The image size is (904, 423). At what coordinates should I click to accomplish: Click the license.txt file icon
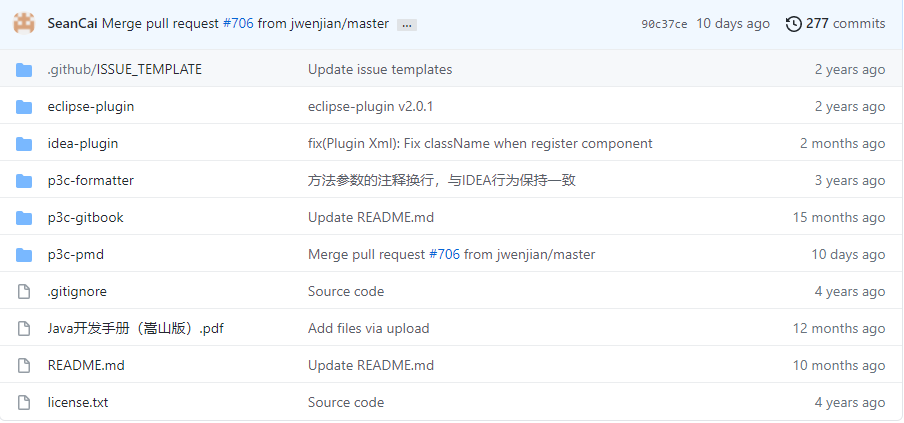coord(25,403)
